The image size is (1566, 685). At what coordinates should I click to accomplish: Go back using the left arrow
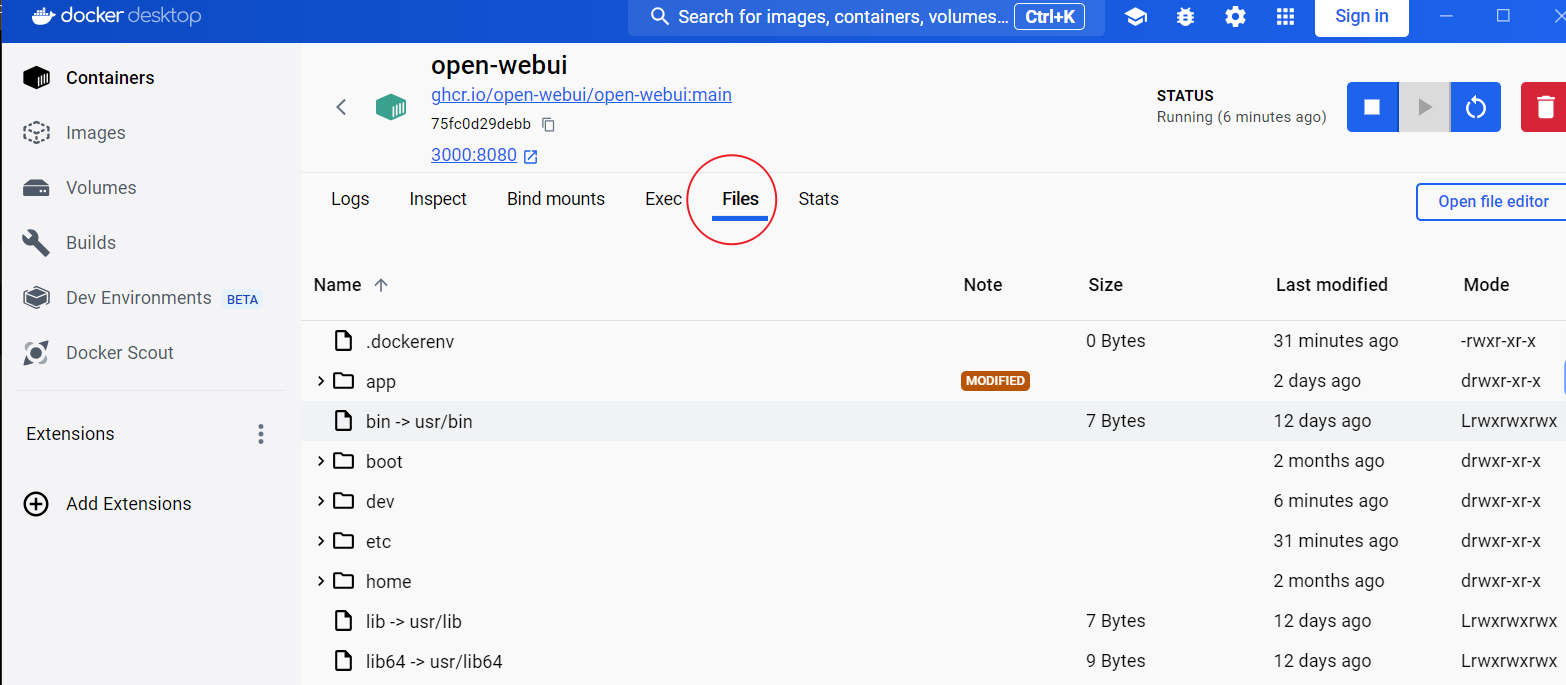341,107
